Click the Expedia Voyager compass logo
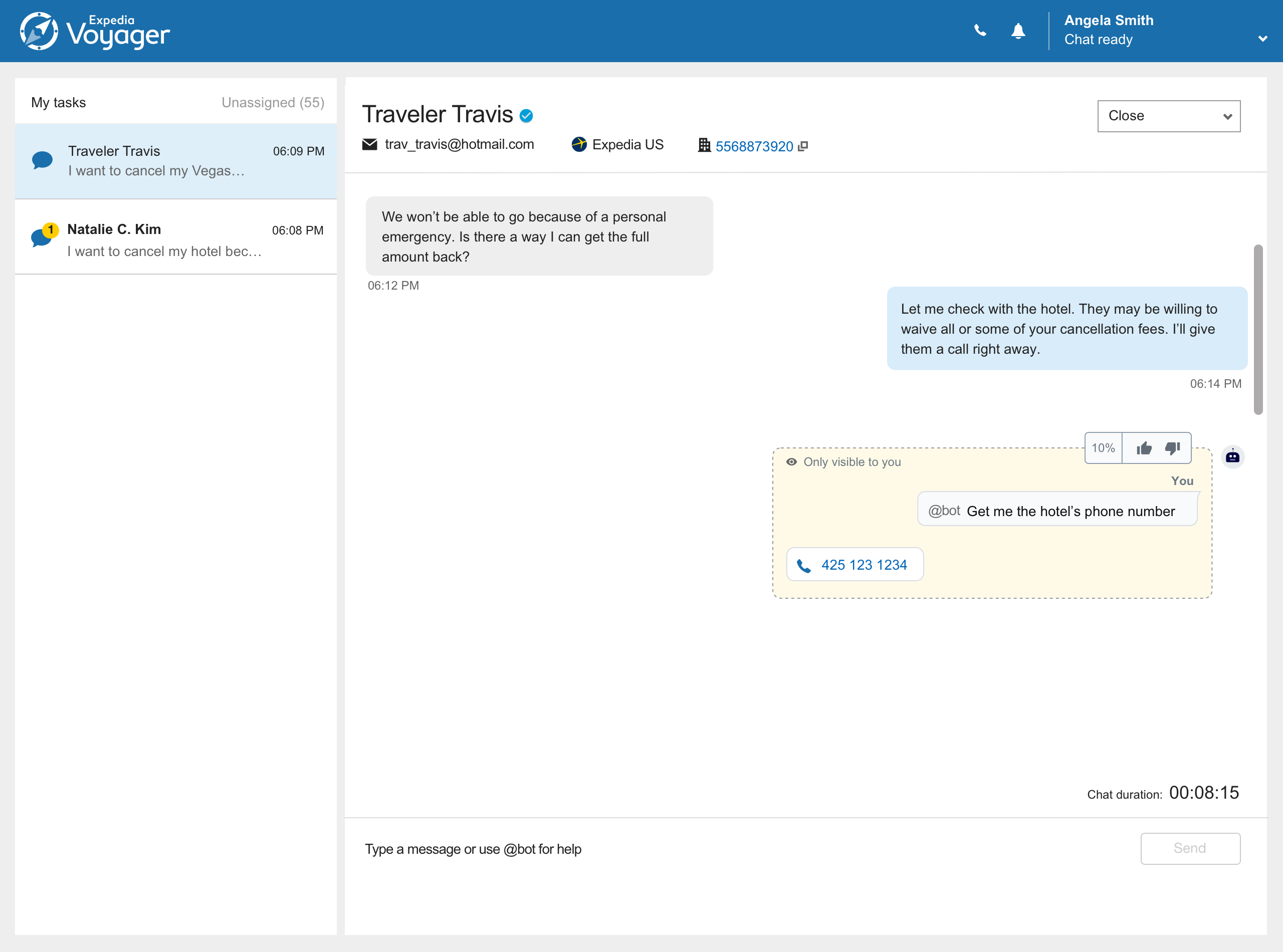 (x=39, y=31)
